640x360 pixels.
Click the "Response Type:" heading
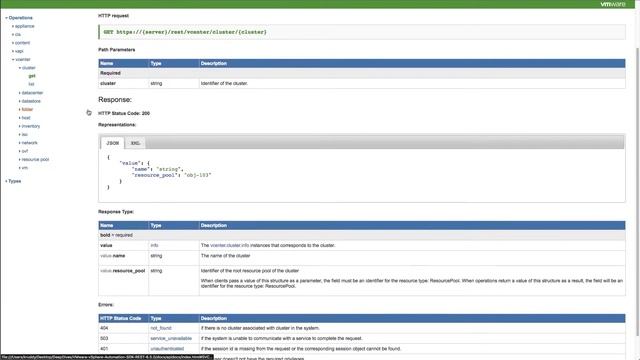pos(116,212)
